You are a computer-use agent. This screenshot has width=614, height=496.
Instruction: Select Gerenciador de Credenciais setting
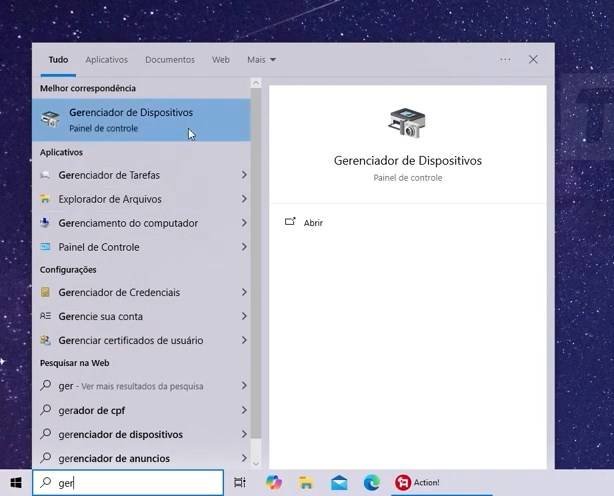141,292
